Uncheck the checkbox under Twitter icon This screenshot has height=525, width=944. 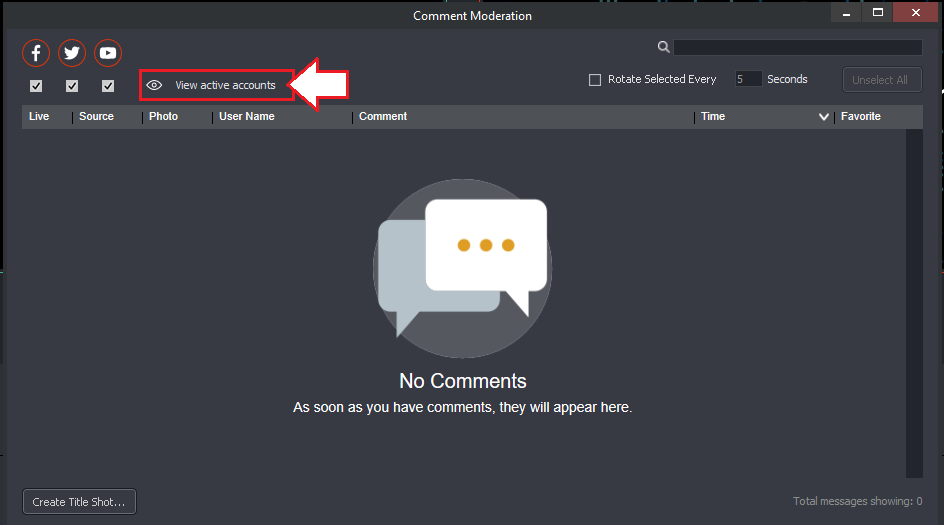pos(72,86)
